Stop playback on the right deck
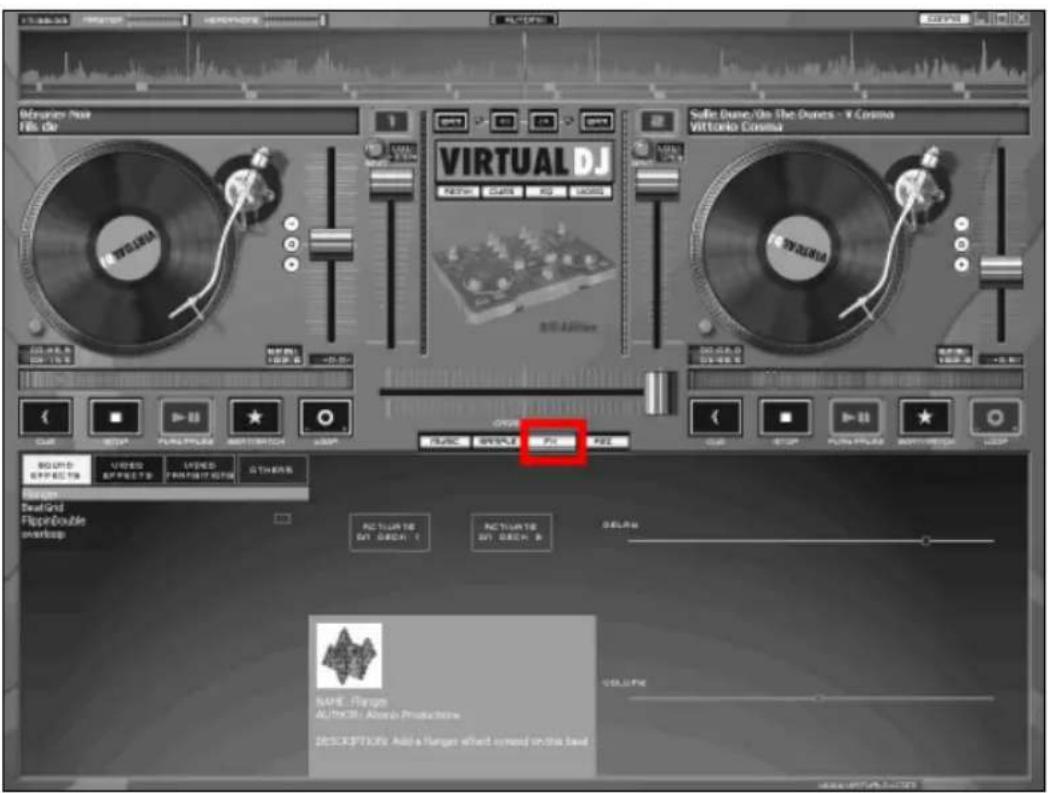Viewport: 1048px width, 793px height. [786, 417]
